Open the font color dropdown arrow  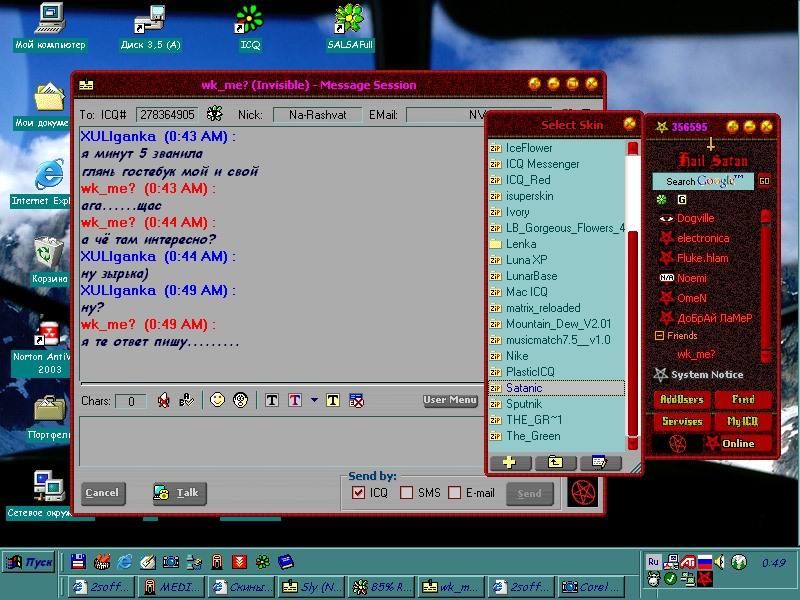tap(314, 400)
